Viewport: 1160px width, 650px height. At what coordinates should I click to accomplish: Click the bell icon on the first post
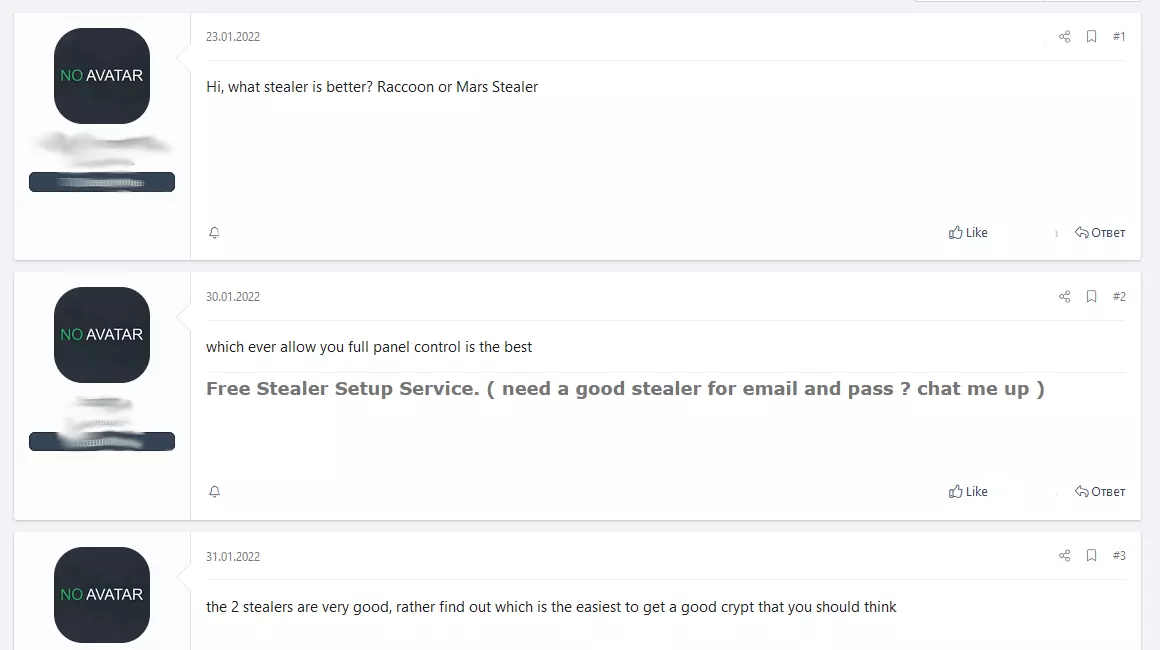pos(214,232)
